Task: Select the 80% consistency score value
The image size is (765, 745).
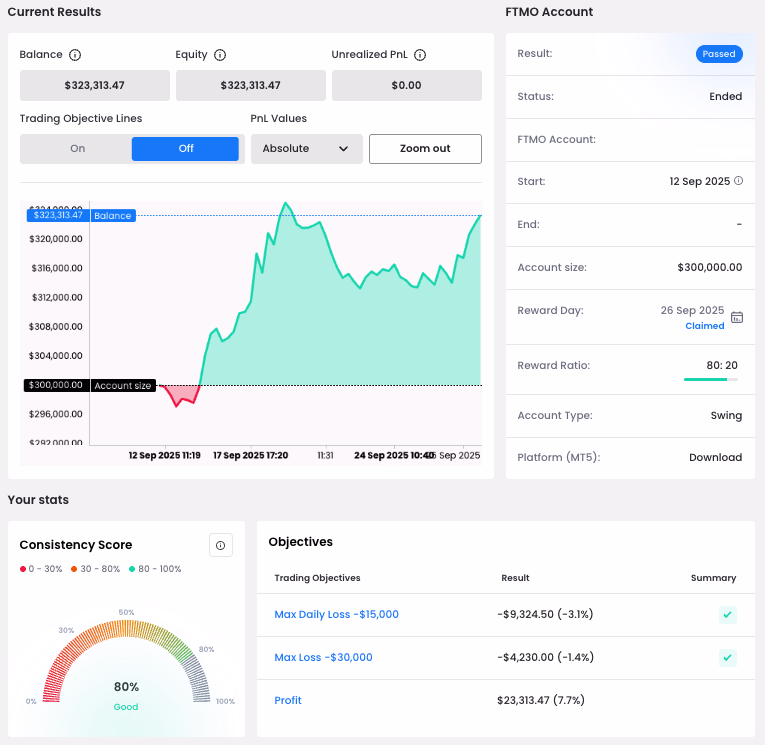Action: pos(126,686)
